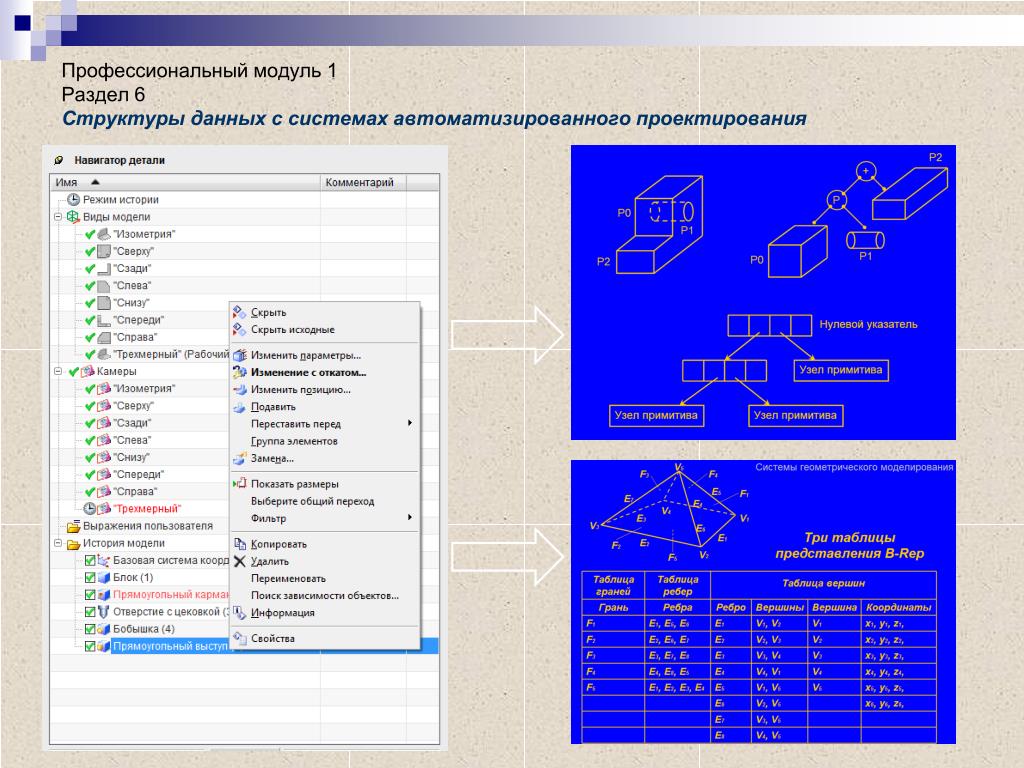Screen dimensions: 1024x768
Task: Toggle the Бобышка (4) checkbox
Action: coord(90,629)
